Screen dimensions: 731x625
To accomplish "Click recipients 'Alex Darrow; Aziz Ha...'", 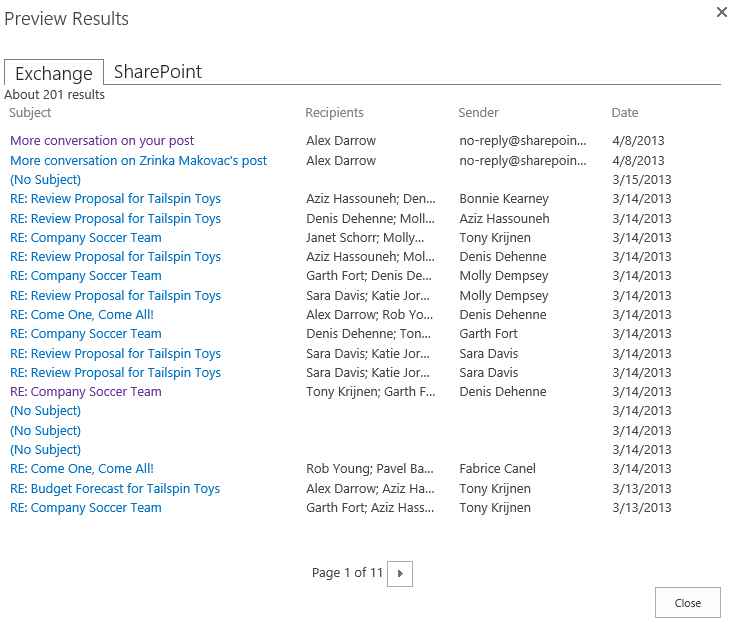I will click(x=370, y=488).
